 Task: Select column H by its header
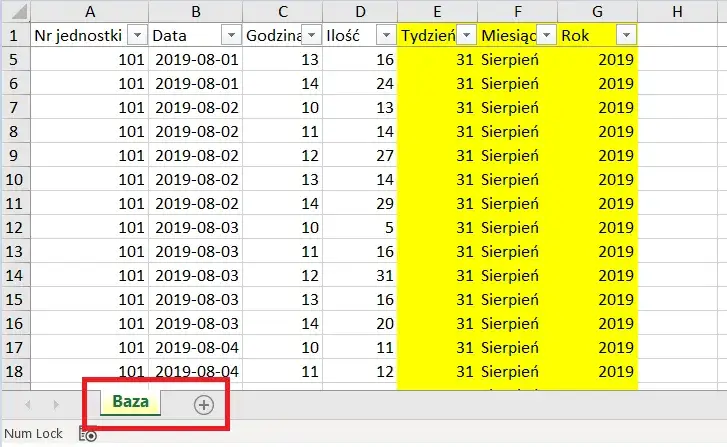[677, 12]
